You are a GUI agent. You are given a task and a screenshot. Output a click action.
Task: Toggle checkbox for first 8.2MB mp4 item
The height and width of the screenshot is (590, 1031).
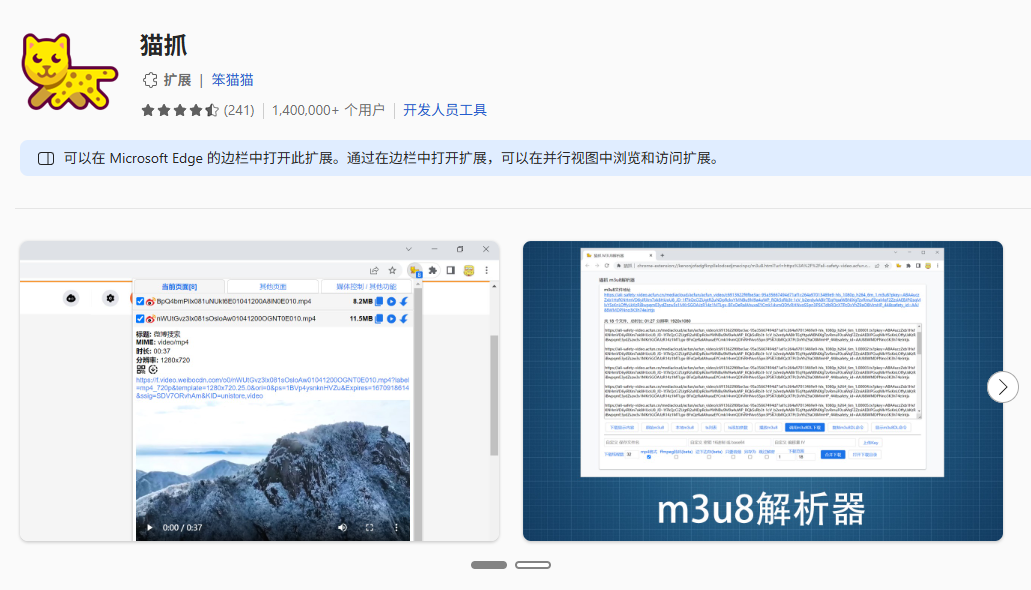[x=140, y=301]
